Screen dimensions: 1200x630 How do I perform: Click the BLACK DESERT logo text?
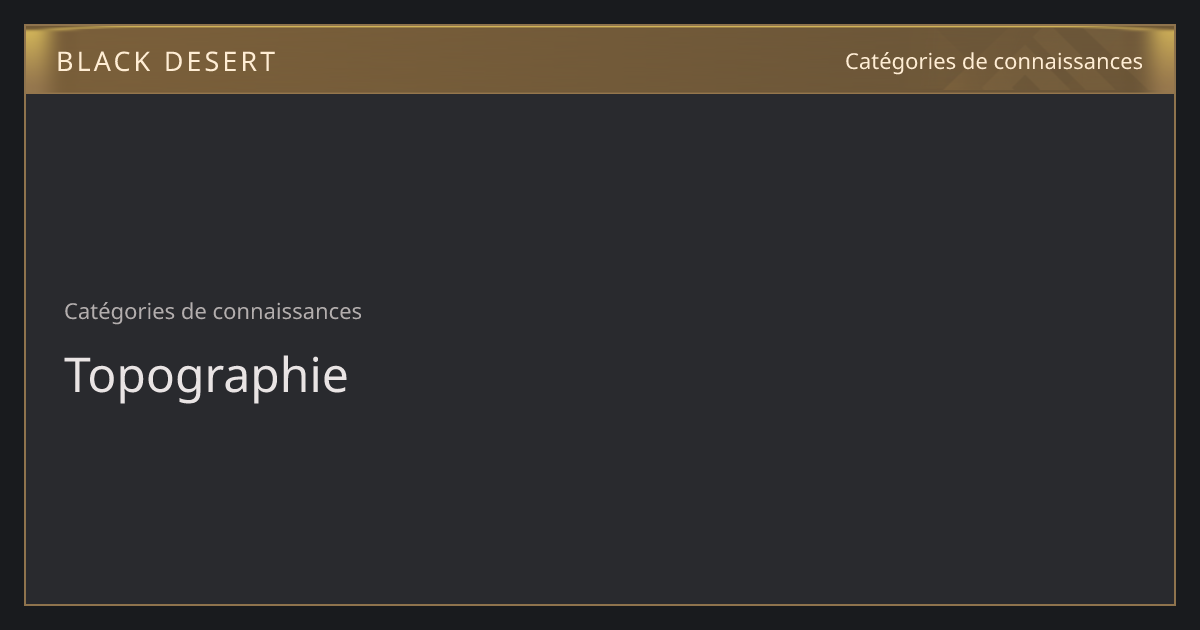166,62
